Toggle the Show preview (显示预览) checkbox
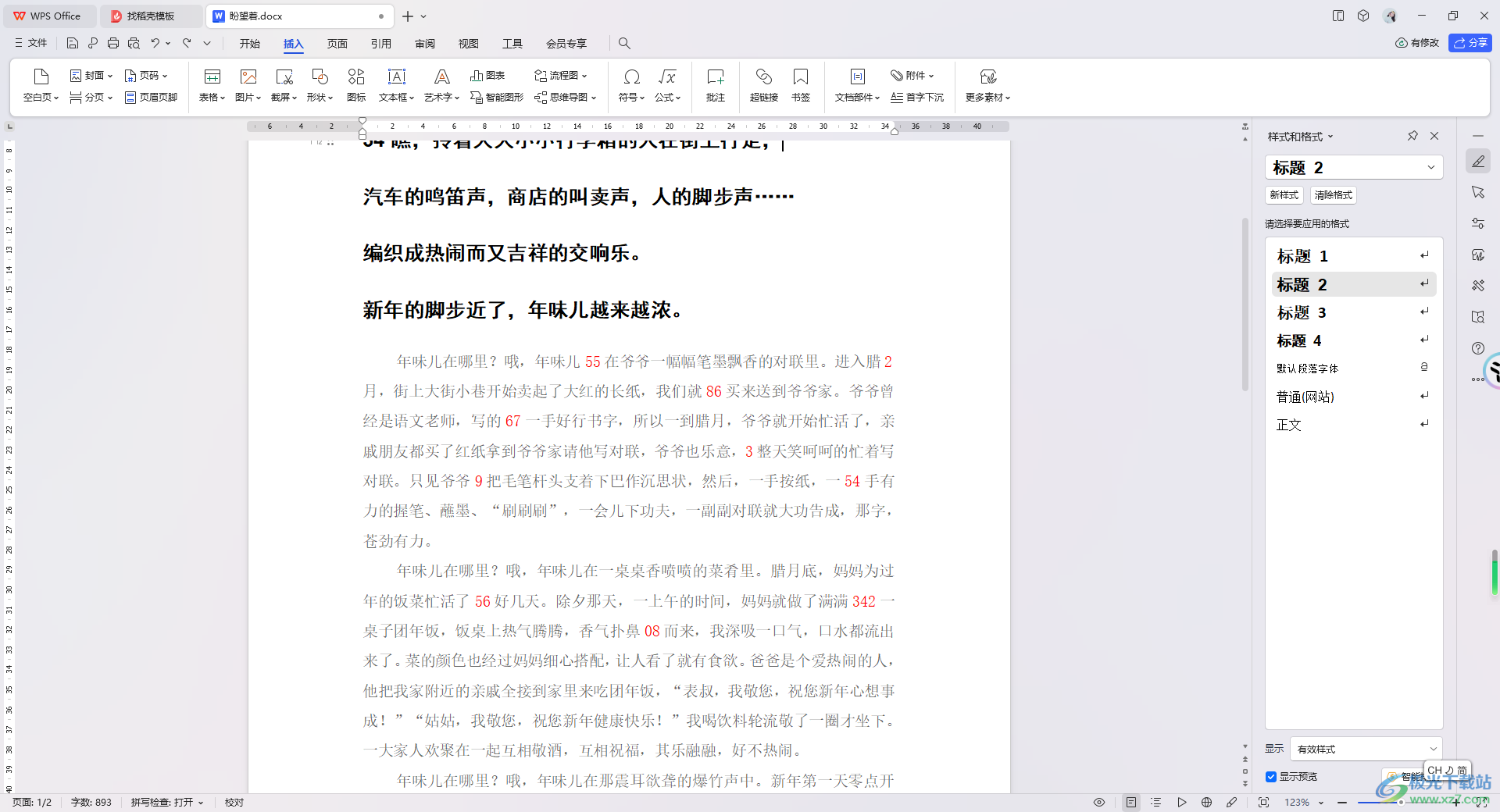Image resolution: width=1500 pixels, height=812 pixels. tap(1271, 777)
